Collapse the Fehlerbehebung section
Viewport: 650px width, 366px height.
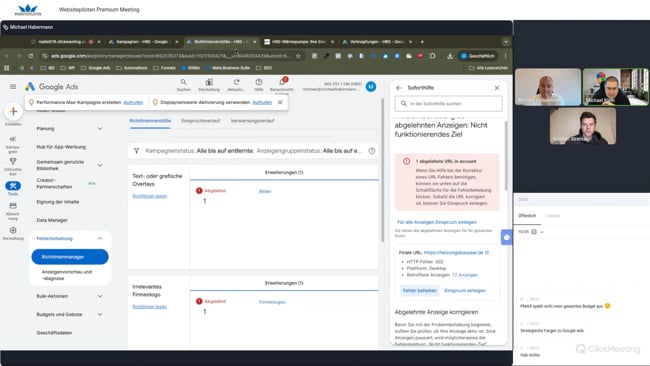100,239
